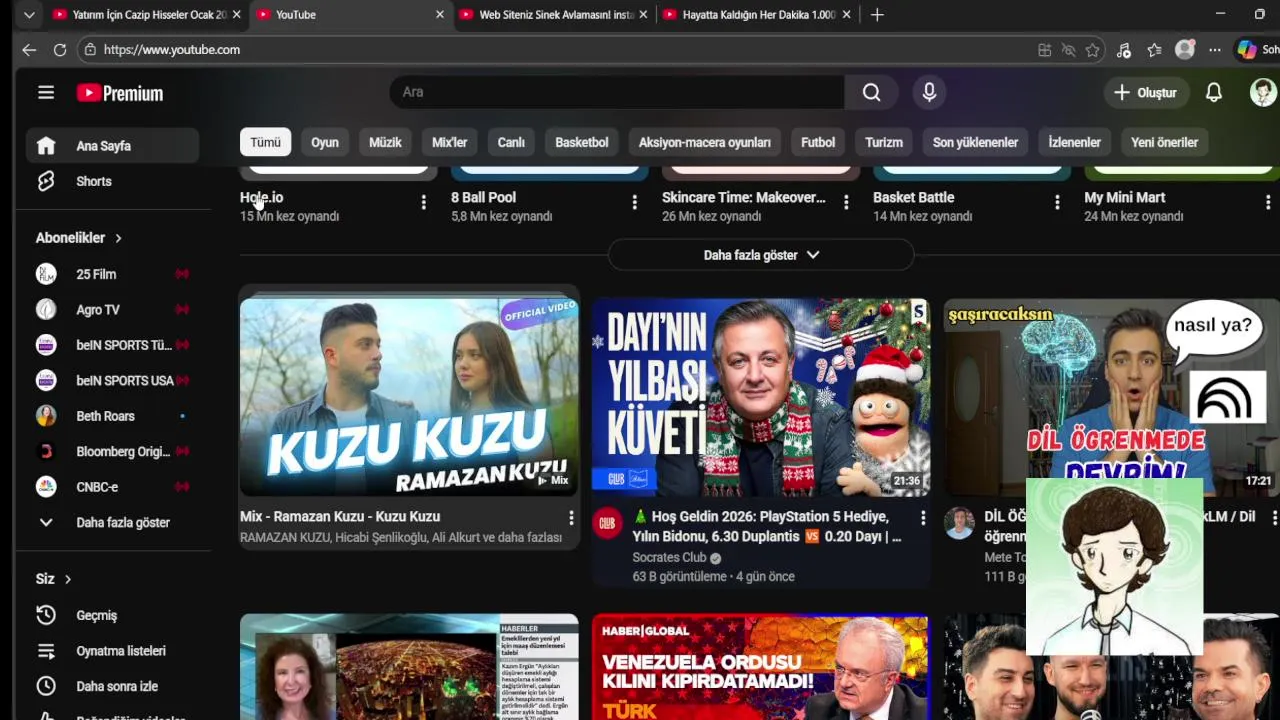The width and height of the screenshot is (1280, 720).
Task: Open the 8 Ball Pool game title
Action: pos(483,198)
